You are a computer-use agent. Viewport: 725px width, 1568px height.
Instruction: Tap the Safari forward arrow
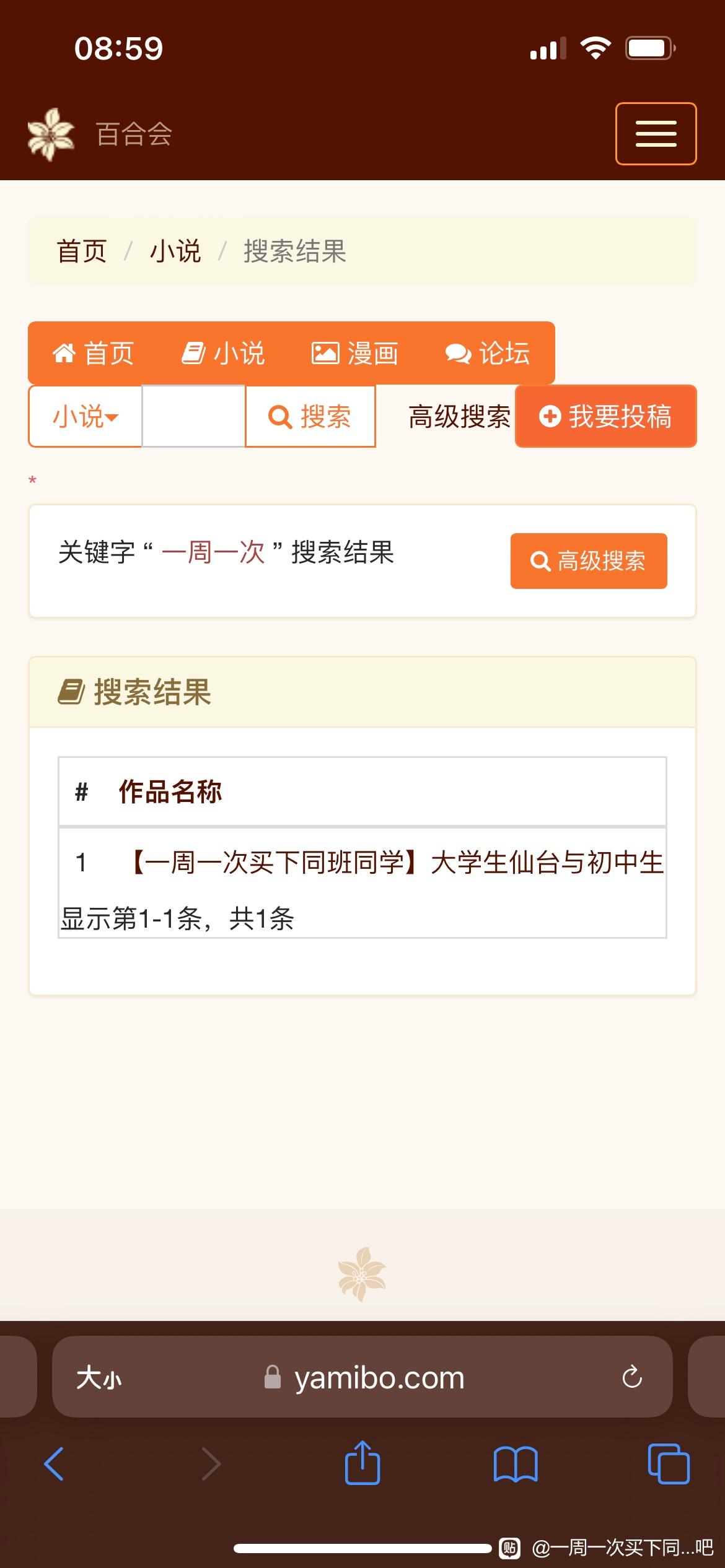[x=211, y=1464]
